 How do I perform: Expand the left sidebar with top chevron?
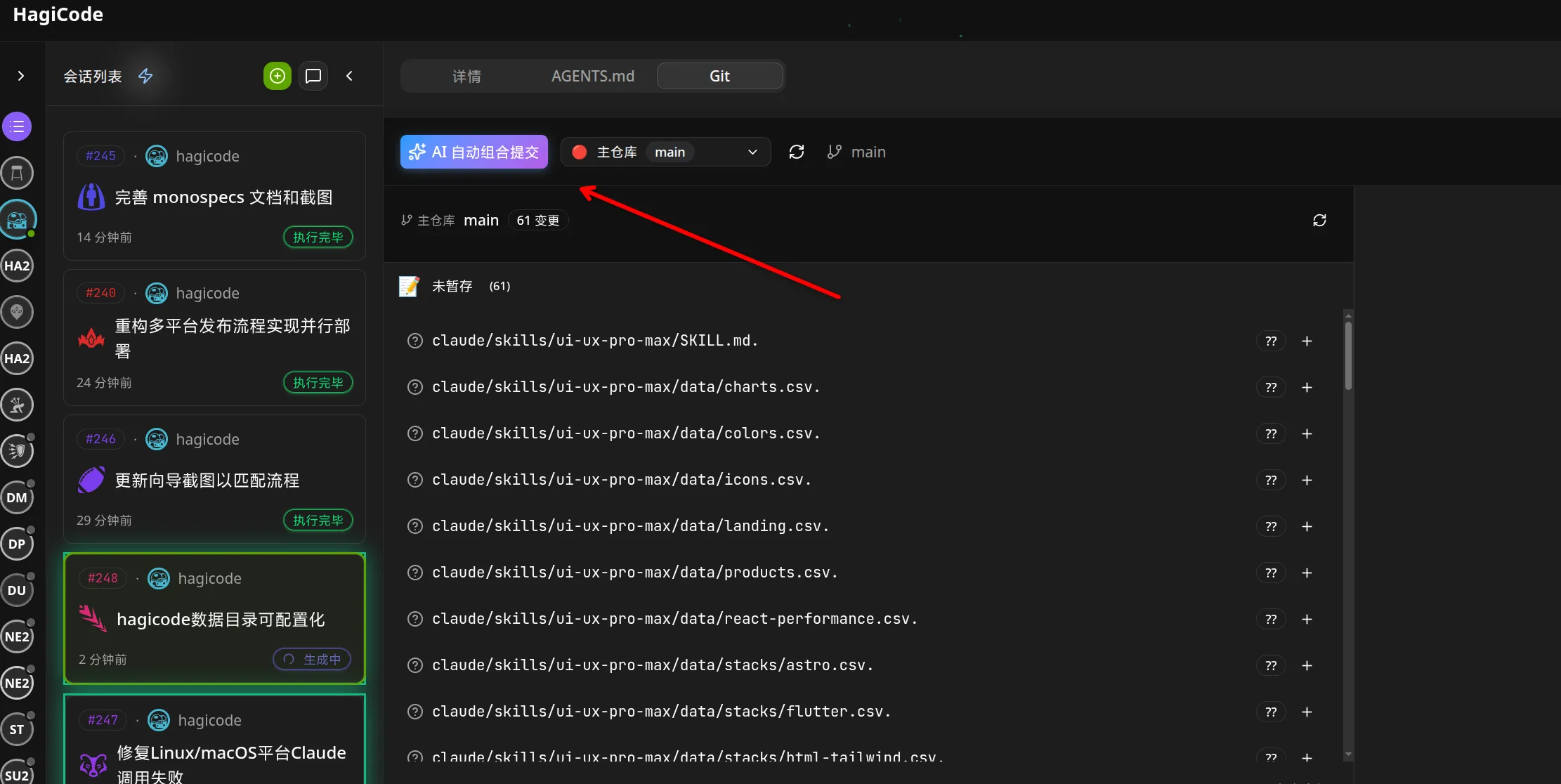pos(21,76)
